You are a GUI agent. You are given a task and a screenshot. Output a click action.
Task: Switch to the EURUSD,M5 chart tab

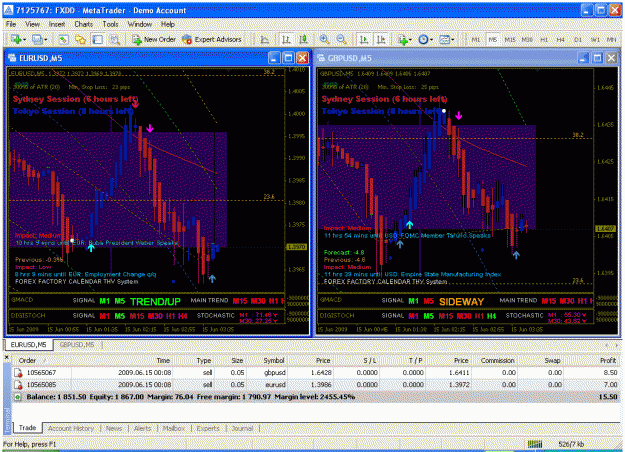pos(28,345)
